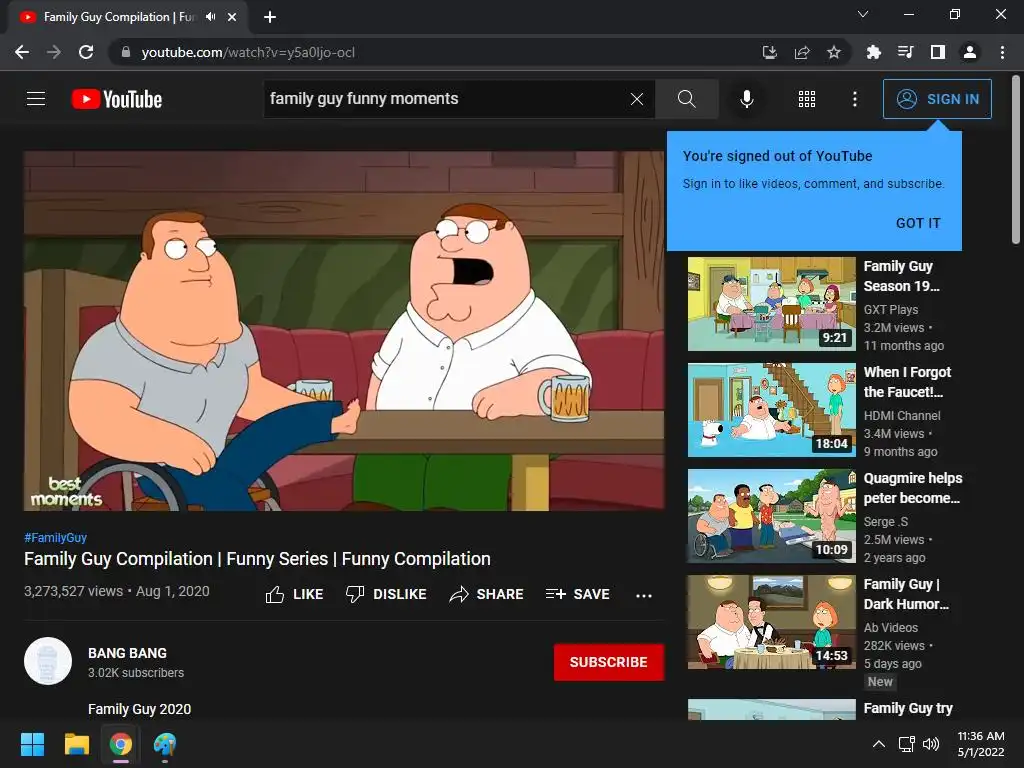Open File Explorer from taskbar
This screenshot has width=1024, height=768.
tap(76, 744)
